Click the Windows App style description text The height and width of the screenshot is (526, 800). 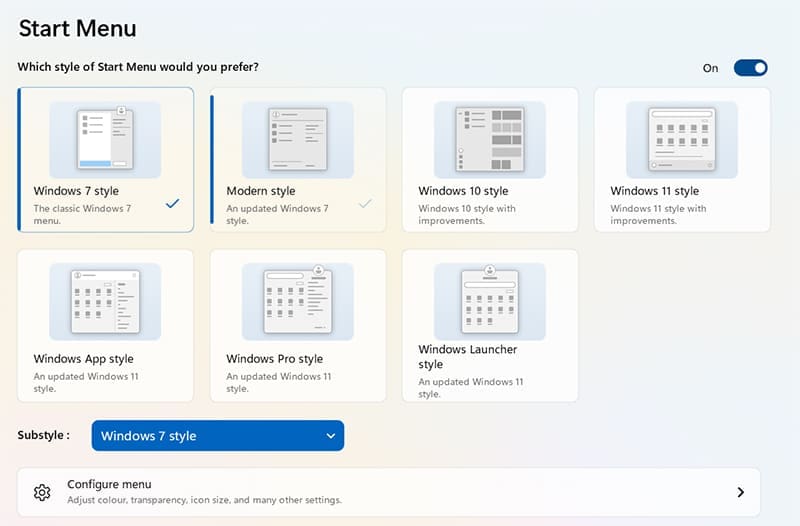[x=85, y=382]
